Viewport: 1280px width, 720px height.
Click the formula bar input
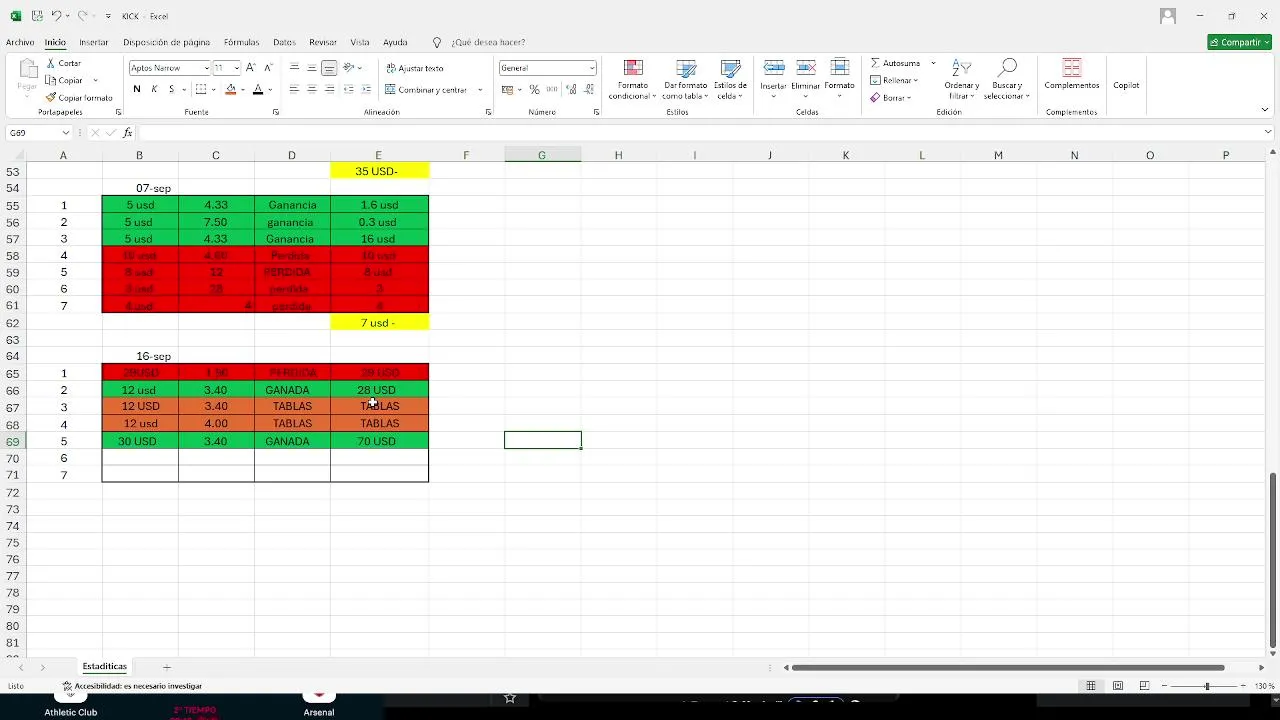pyautogui.click(x=700, y=133)
